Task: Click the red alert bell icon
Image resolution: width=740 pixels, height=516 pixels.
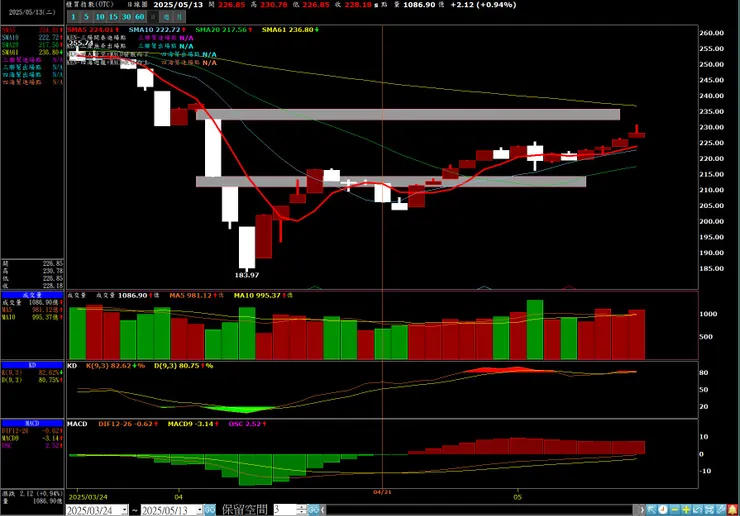Action: click(x=733, y=510)
